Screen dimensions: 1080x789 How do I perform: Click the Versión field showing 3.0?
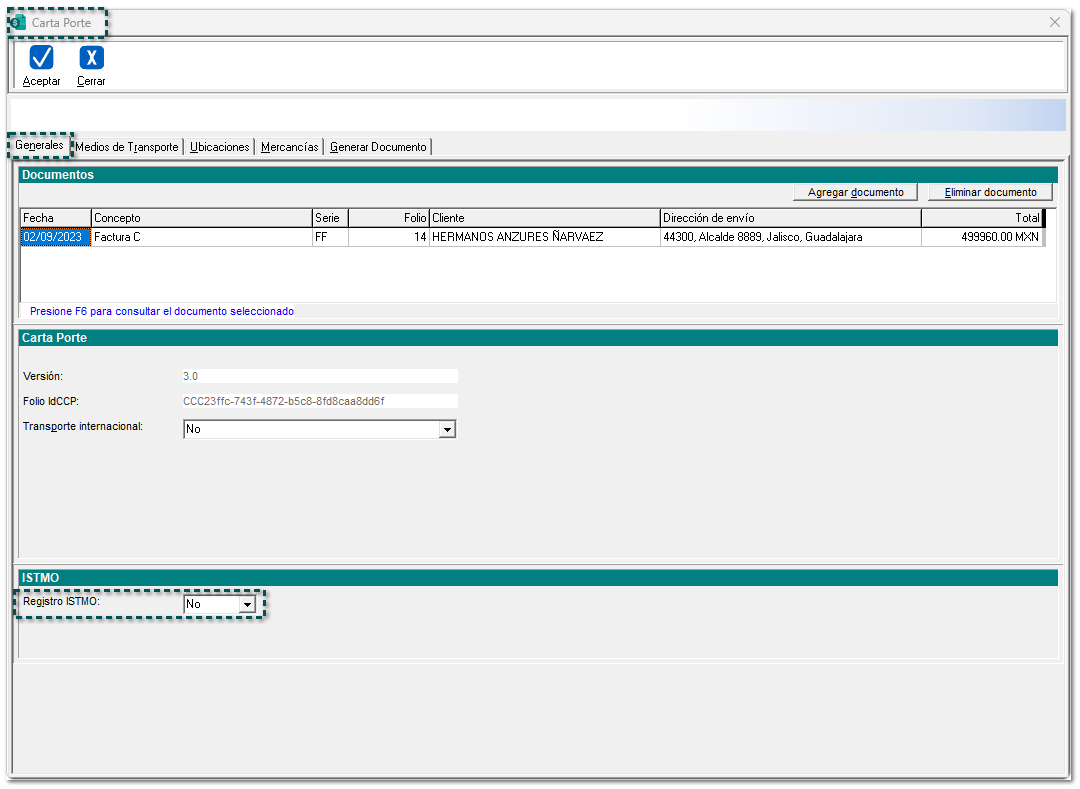tap(320, 376)
